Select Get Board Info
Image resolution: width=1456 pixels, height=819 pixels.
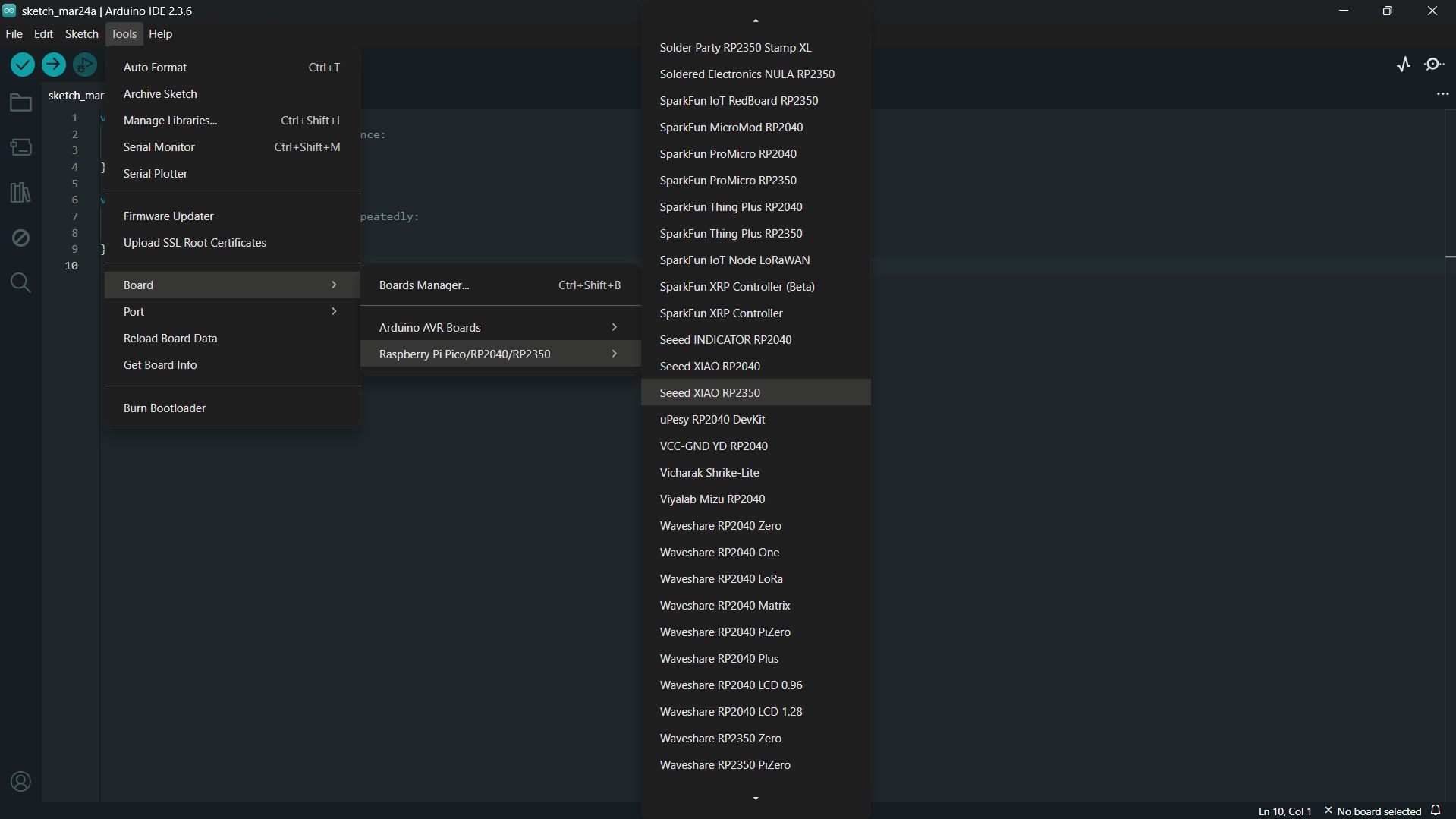point(232,365)
